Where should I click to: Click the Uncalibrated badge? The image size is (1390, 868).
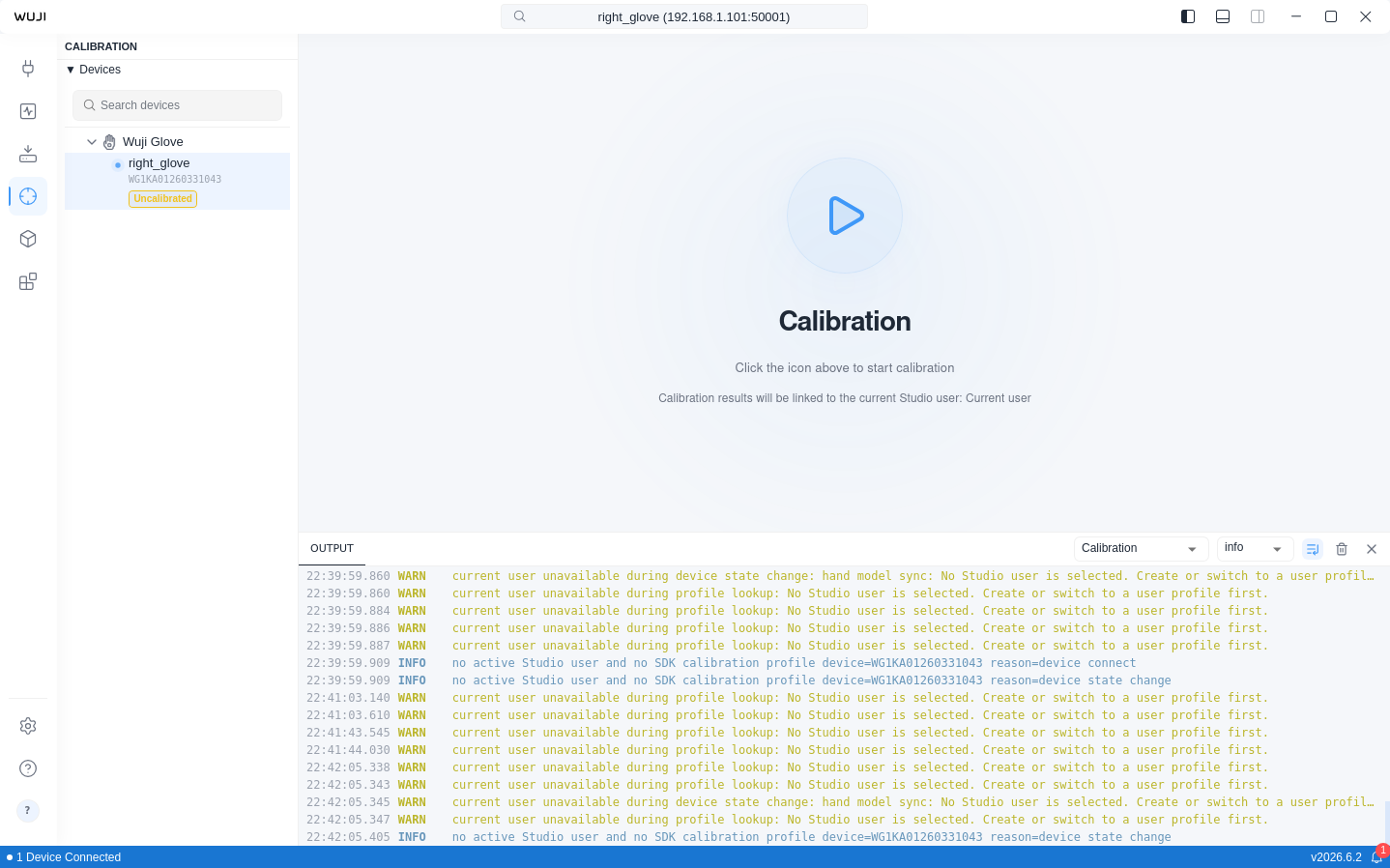point(162,199)
